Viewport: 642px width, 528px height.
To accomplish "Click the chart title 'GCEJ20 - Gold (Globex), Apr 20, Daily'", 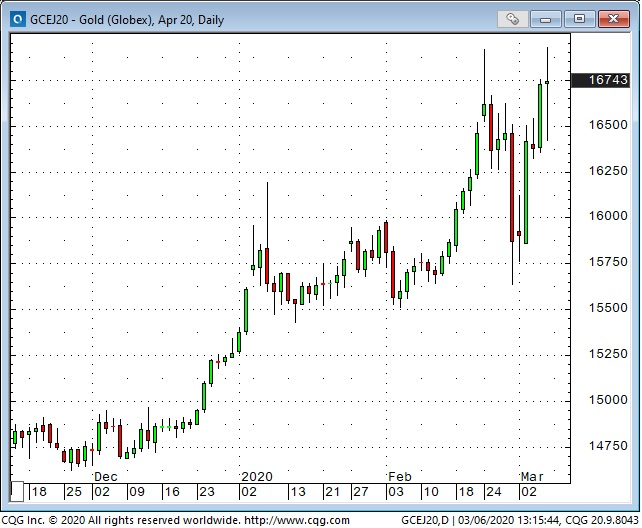I will (x=127, y=20).
